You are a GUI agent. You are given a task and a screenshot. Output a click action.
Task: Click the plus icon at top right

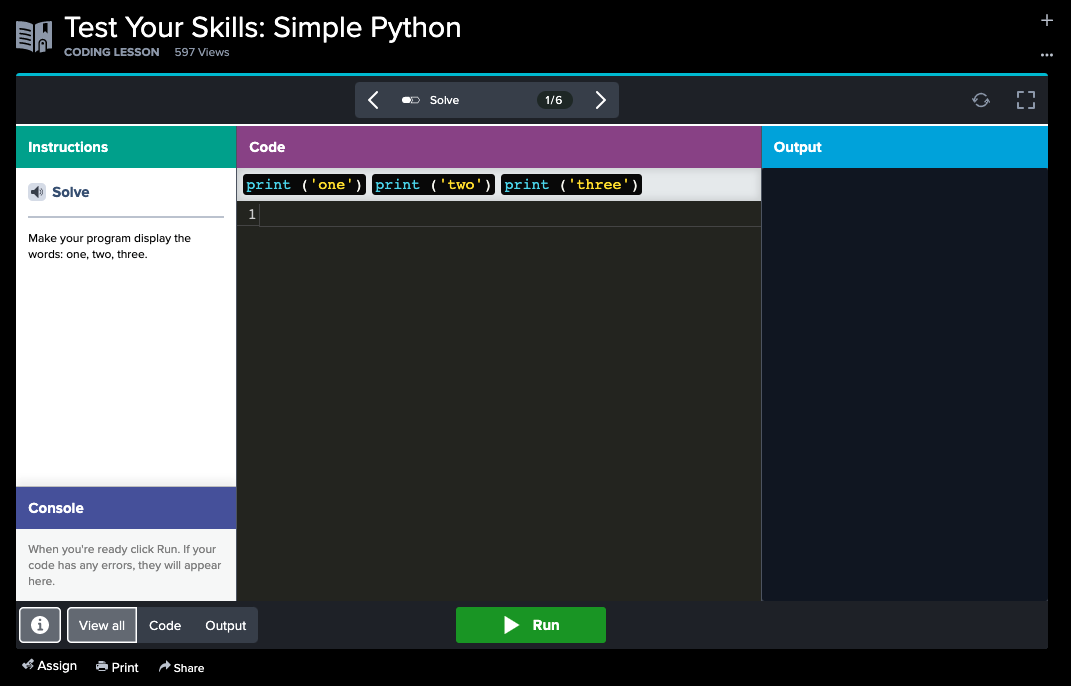click(1046, 20)
